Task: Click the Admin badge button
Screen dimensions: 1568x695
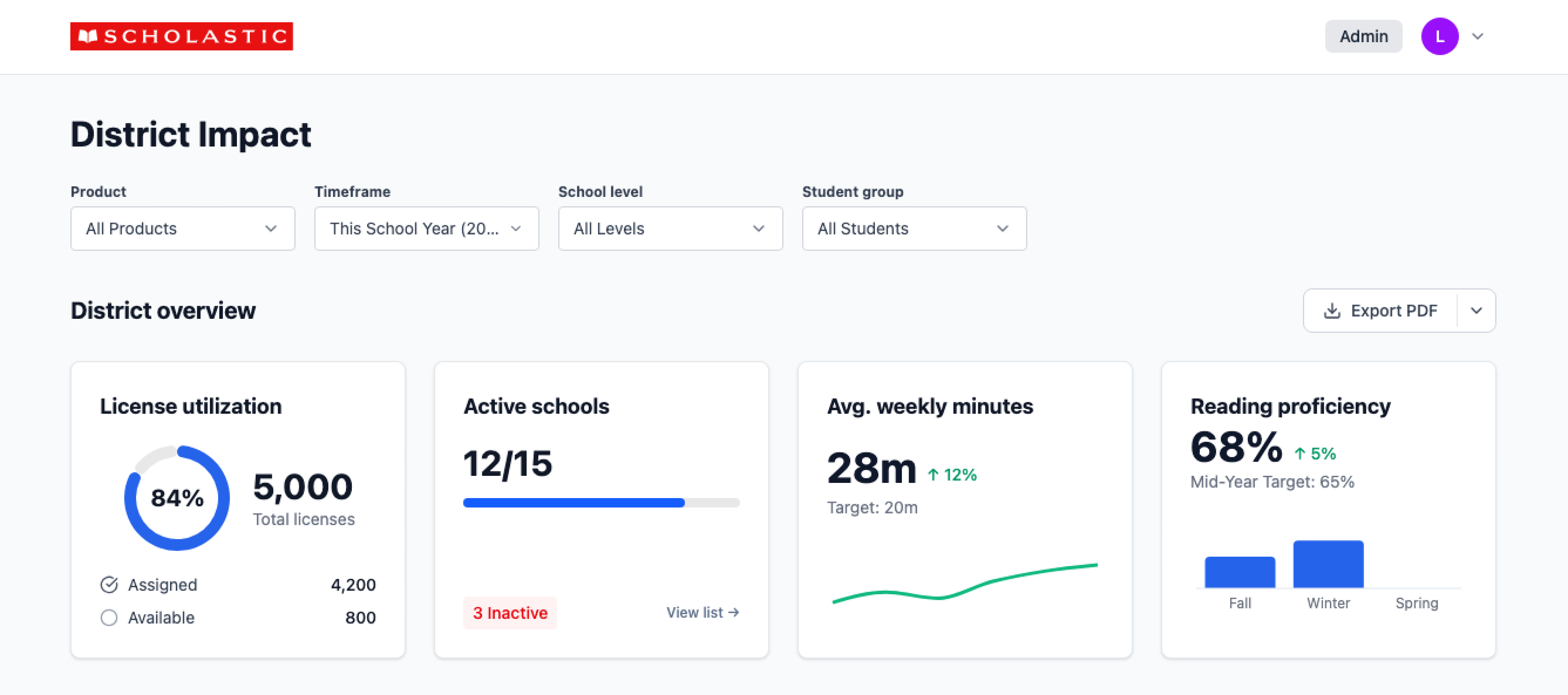Action: 1363,36
